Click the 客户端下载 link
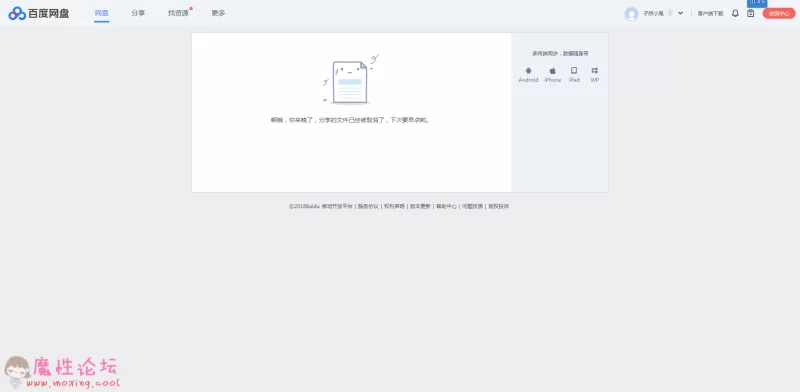 coord(711,14)
